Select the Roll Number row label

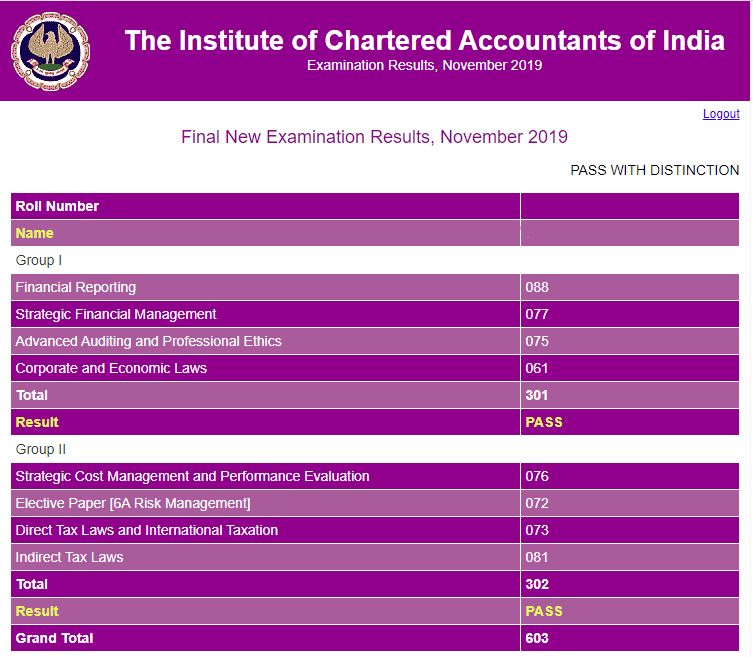tap(57, 206)
